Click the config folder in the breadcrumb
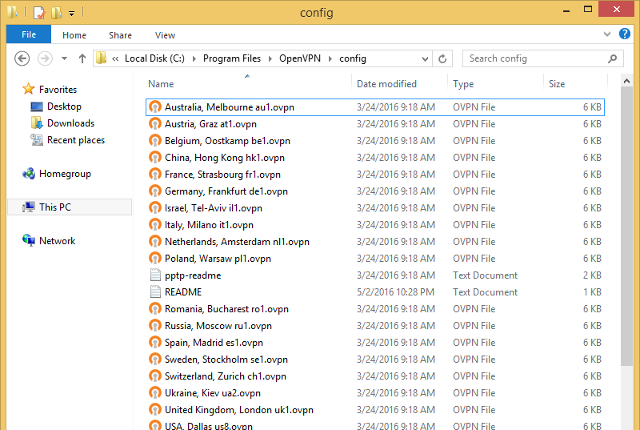This screenshot has height=430, width=640. click(353, 59)
